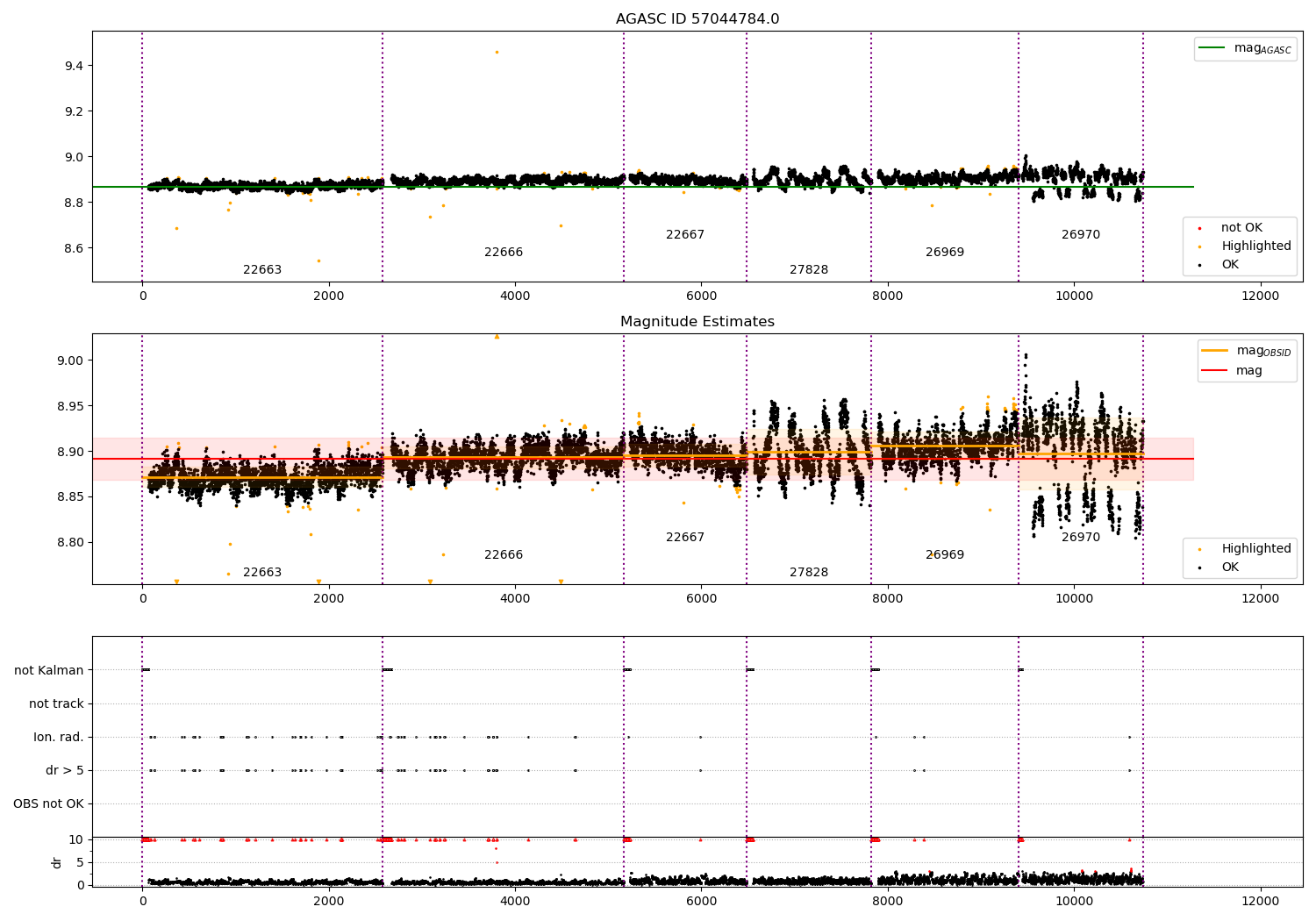This screenshot has height=921, width=1316.
Task: Click the 'OK' legend entry in top plot
Action: tap(1219, 264)
